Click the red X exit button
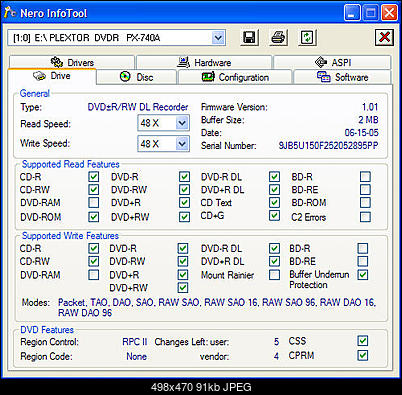402x395 pixels. (384, 37)
